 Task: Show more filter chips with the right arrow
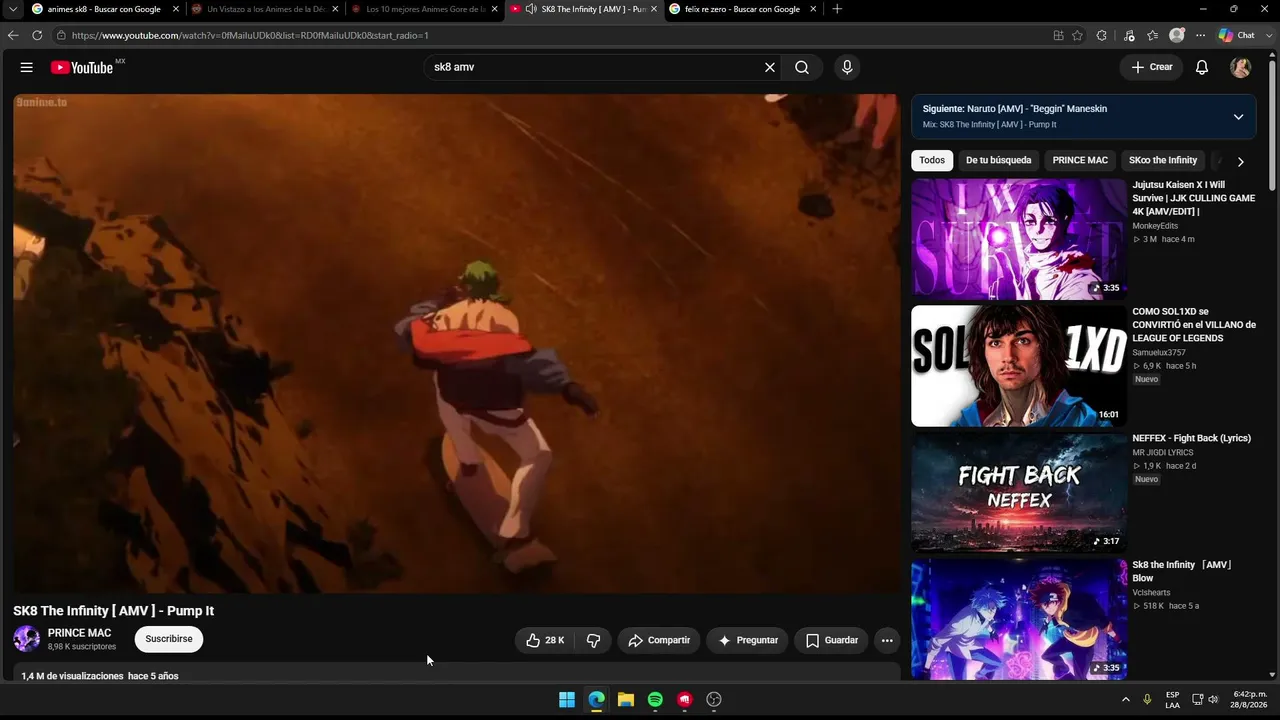coord(1240,161)
